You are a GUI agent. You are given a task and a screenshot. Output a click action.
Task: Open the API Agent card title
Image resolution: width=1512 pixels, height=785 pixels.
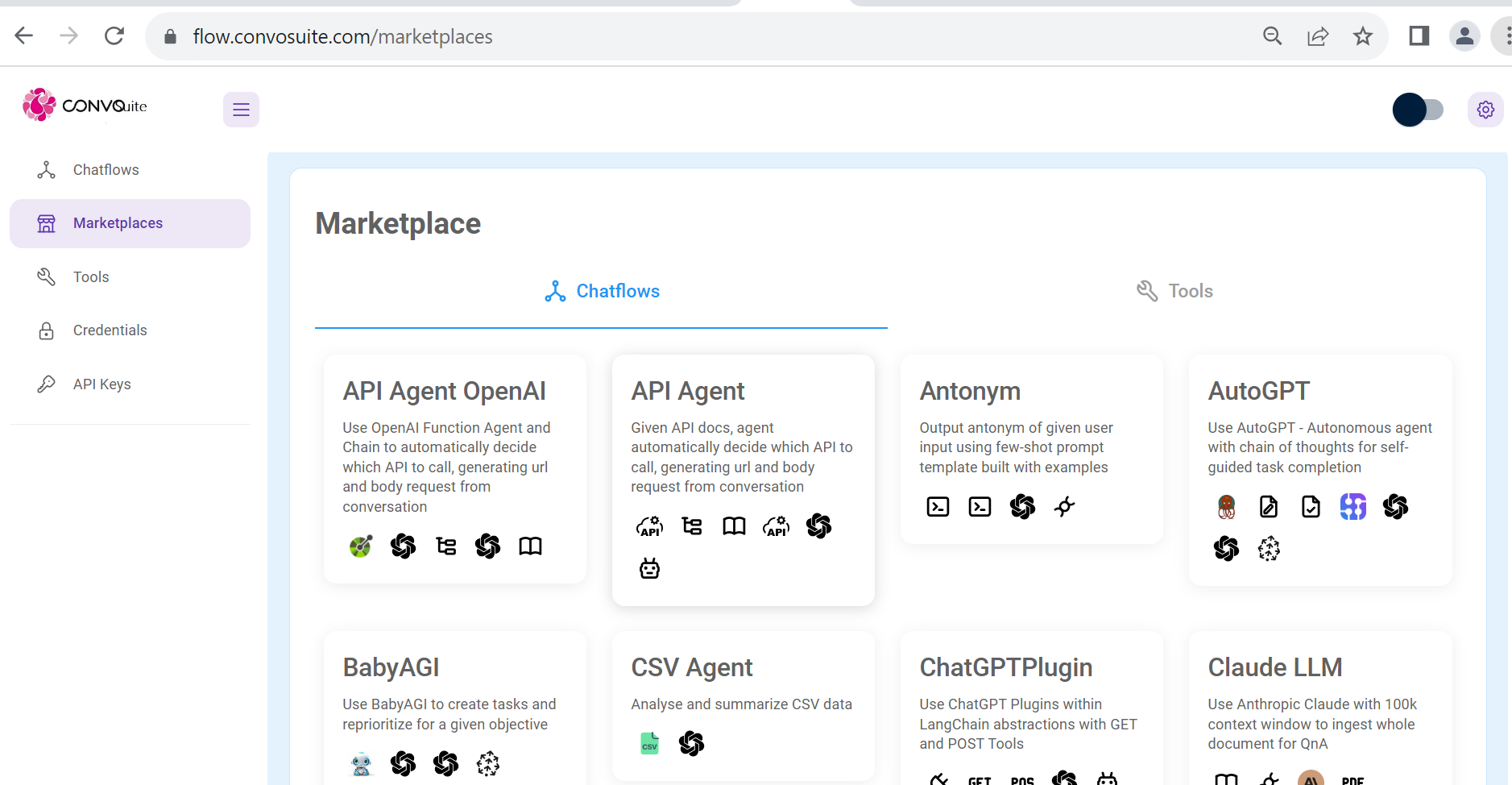click(688, 391)
